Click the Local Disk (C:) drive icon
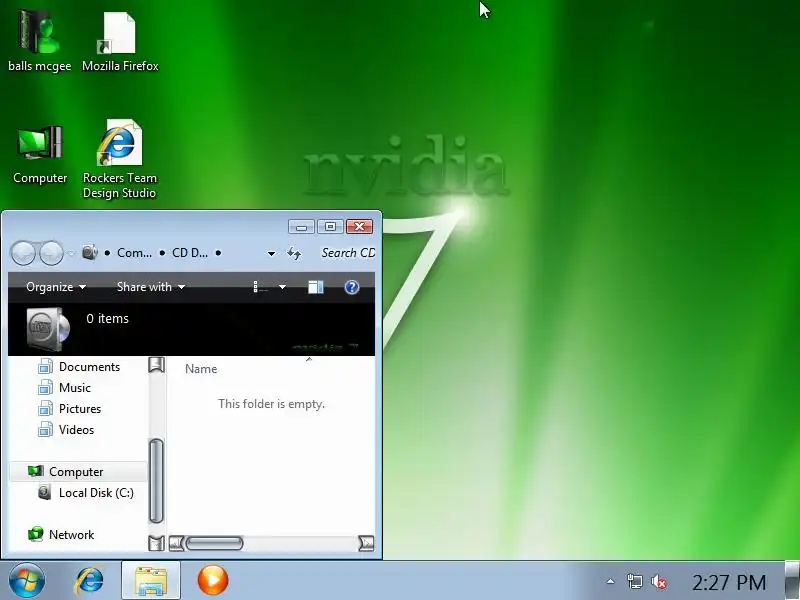Screen dimensions: 800x600 click(x=45, y=492)
